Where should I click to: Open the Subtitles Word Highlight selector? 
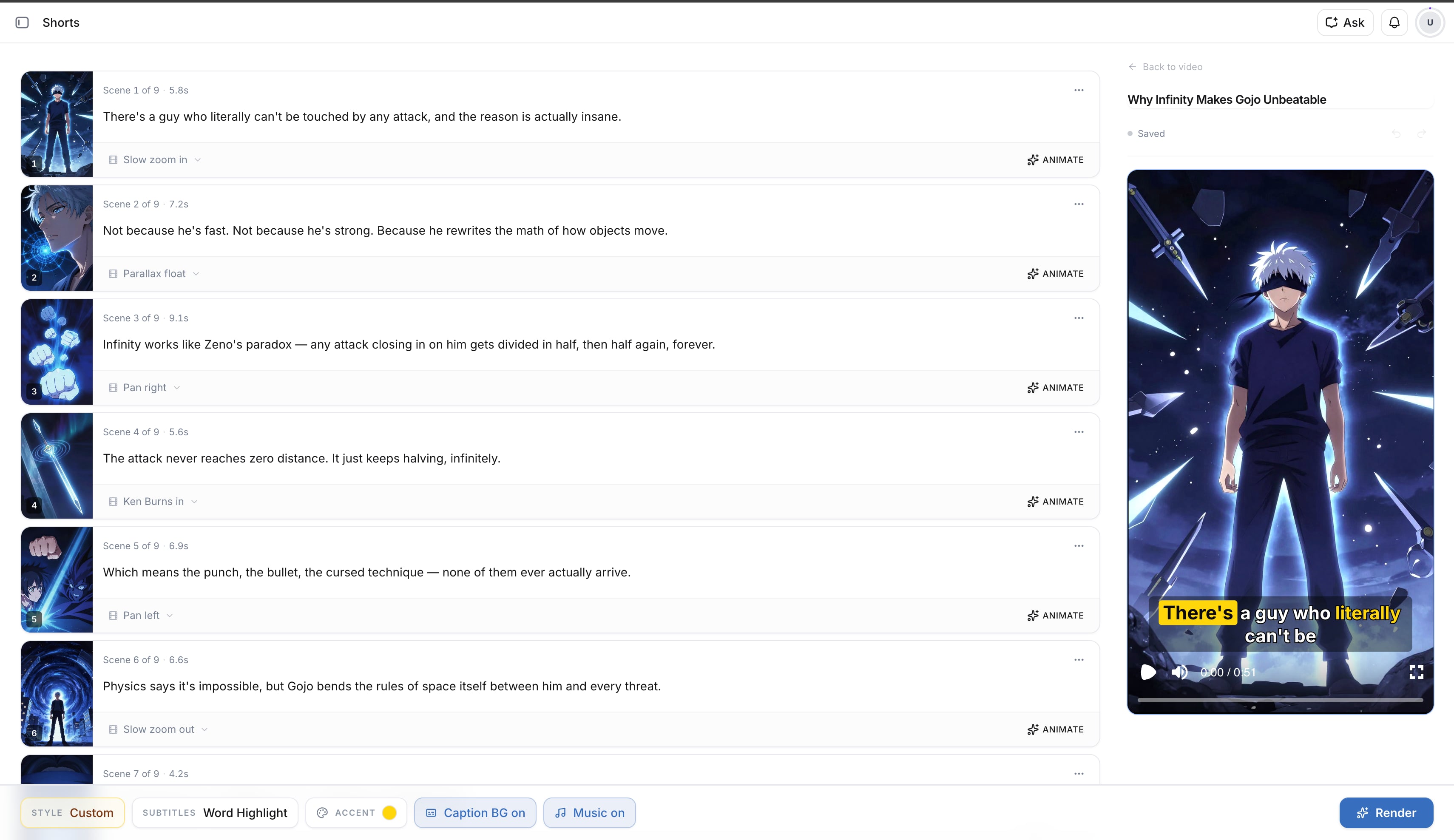(215, 813)
